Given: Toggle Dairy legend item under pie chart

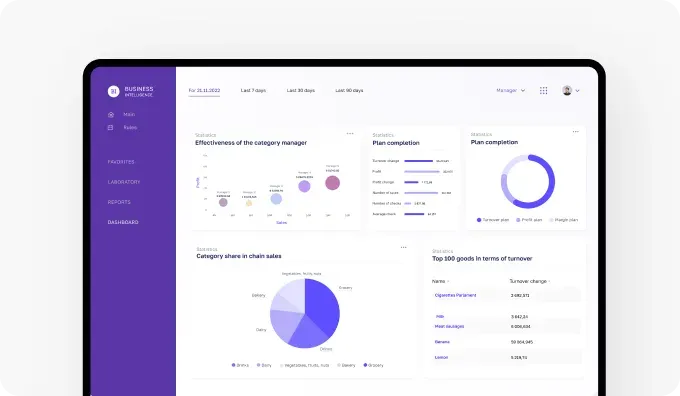Looking at the screenshot, I should point(264,365).
